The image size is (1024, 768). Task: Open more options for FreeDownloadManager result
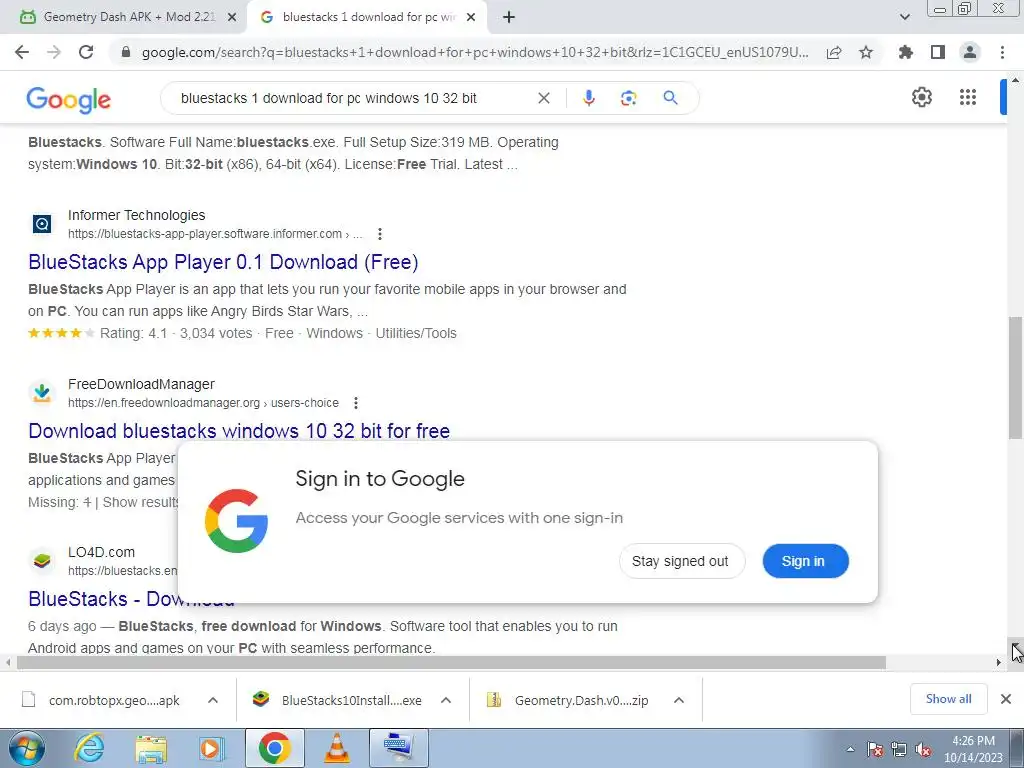(356, 403)
